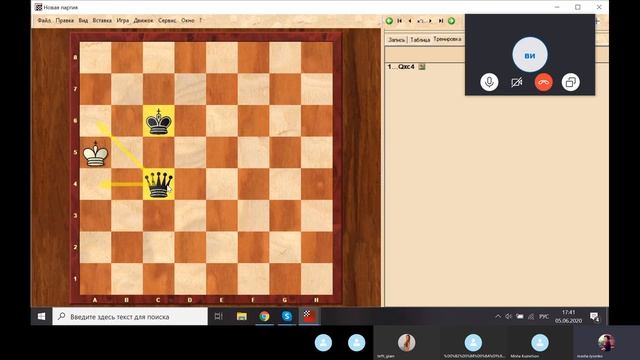
Task: Toggle the camera in the call overlay
Action: [516, 82]
